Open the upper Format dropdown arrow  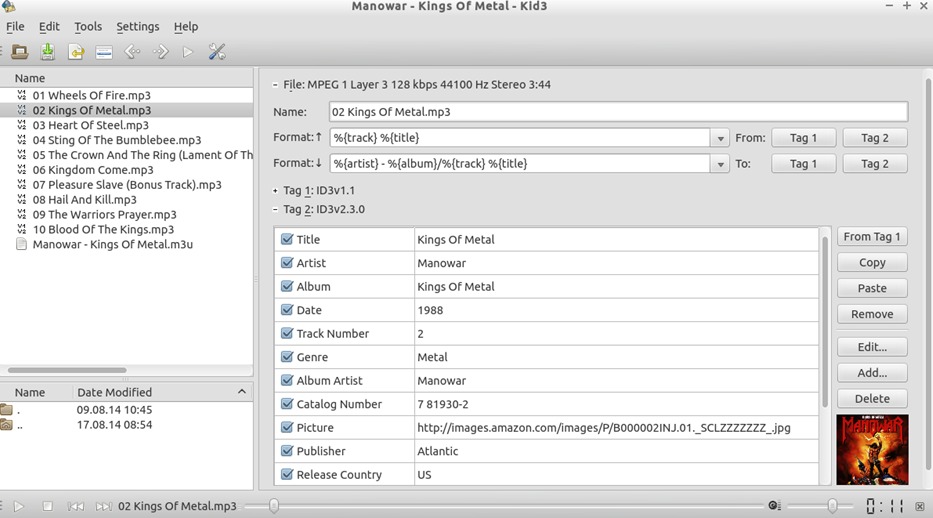720,138
